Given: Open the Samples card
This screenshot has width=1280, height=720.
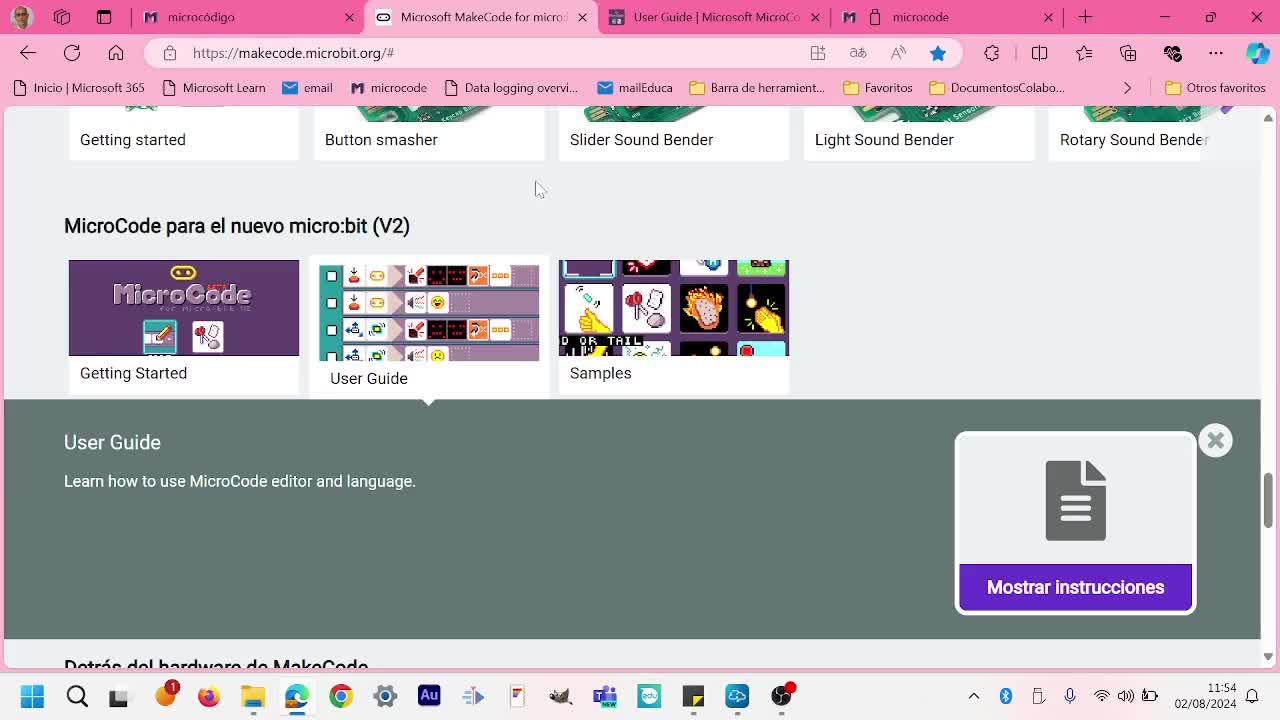Looking at the screenshot, I should point(674,326).
